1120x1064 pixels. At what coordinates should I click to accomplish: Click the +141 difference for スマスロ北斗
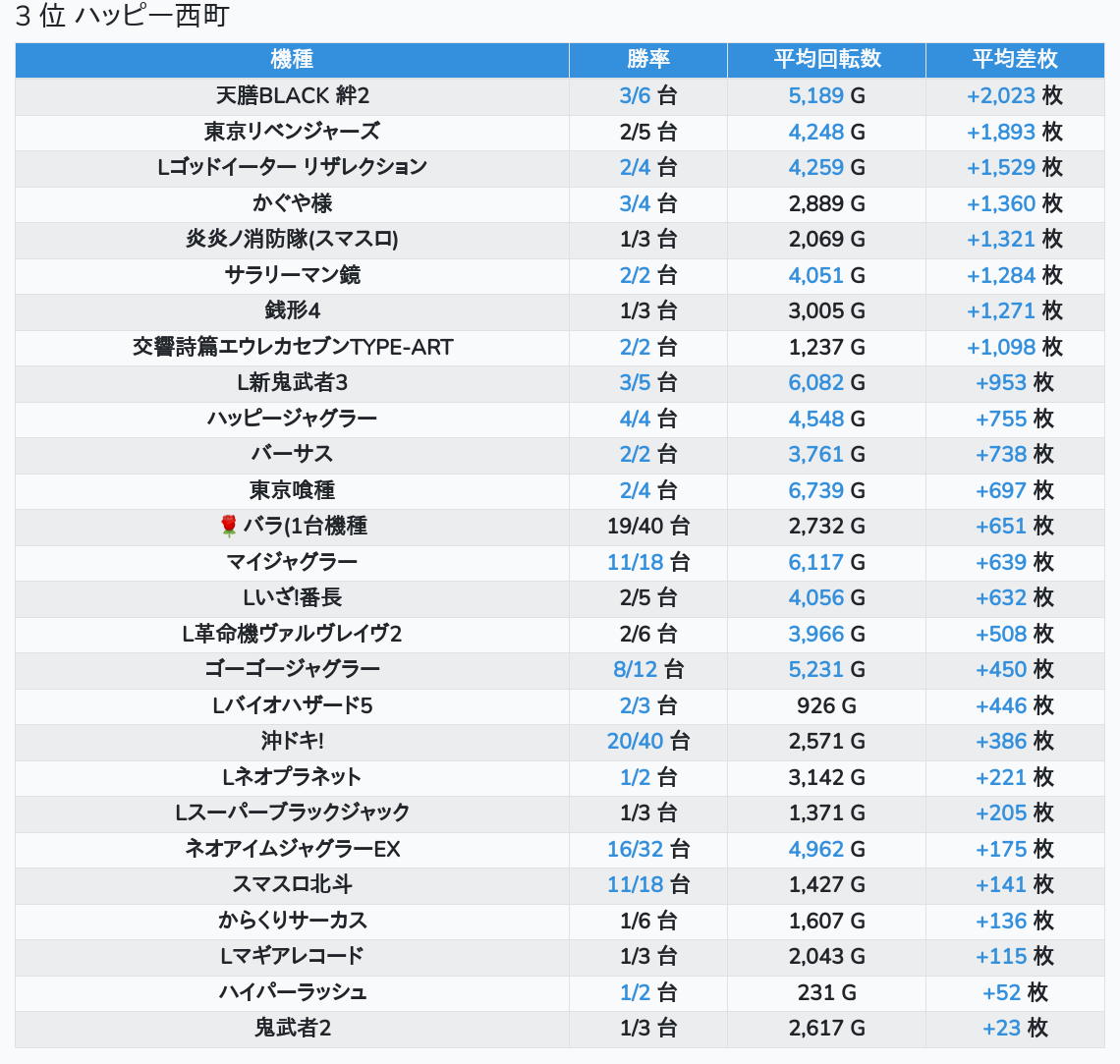(1001, 884)
